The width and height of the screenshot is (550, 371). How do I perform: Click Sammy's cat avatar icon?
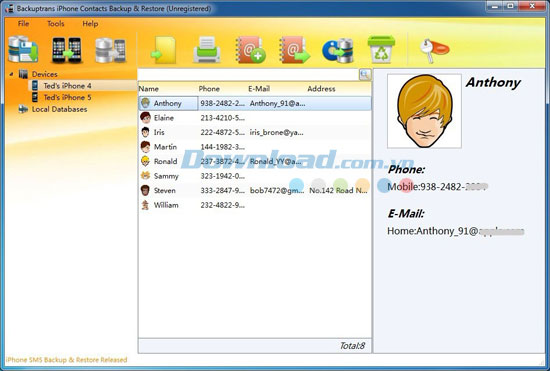pyautogui.click(x=146, y=175)
